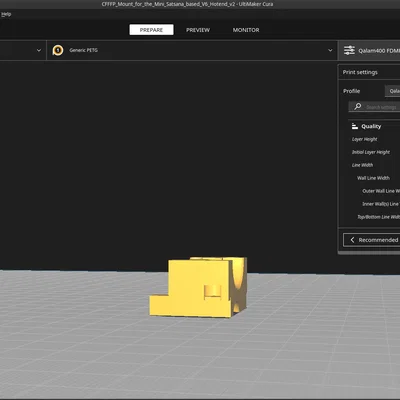This screenshot has height=400, width=400.
Task: Open the MONITOR stage tab
Action: (x=246, y=30)
